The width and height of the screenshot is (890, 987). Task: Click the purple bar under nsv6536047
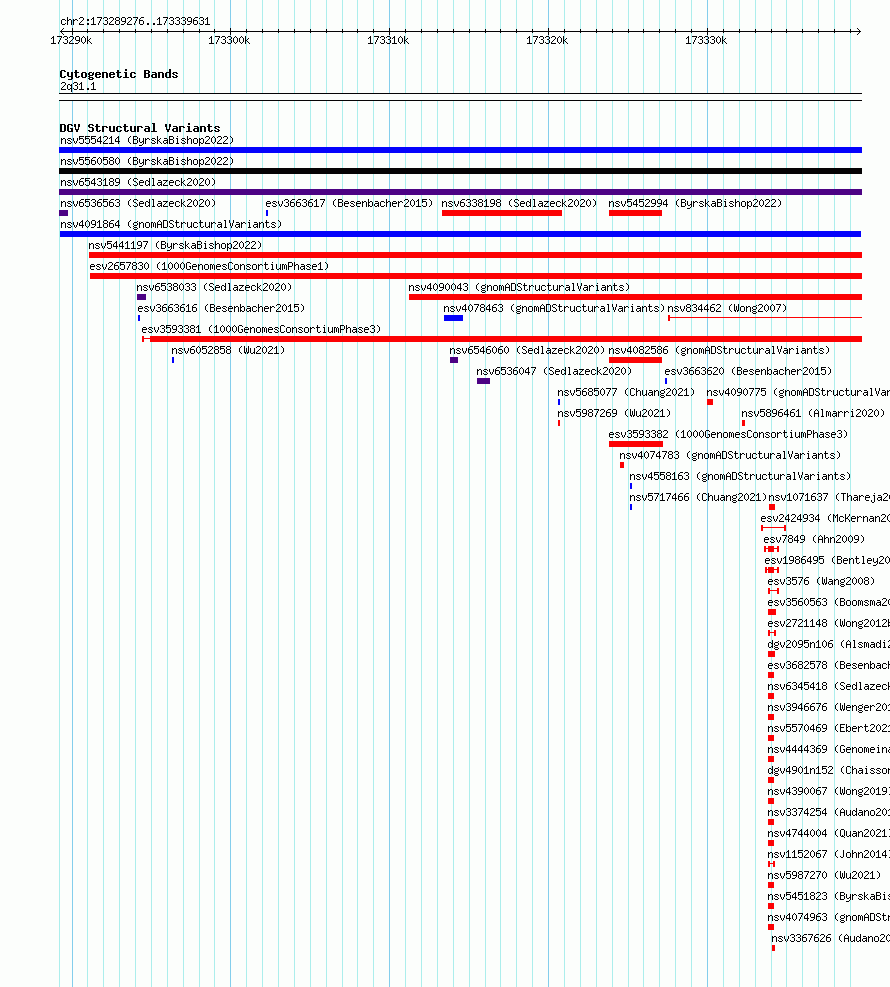click(x=483, y=381)
